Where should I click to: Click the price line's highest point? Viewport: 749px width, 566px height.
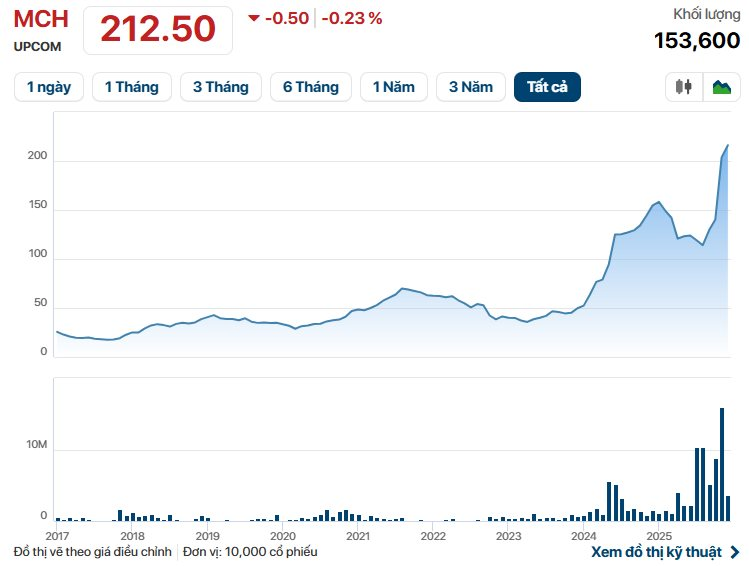[727, 146]
